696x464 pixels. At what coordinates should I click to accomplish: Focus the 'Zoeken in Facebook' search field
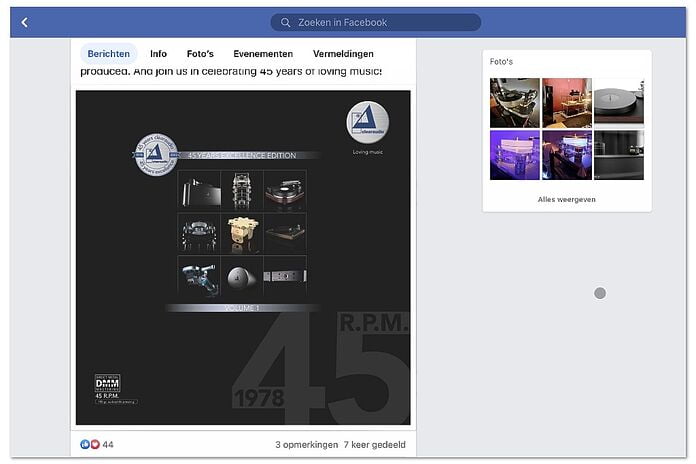click(376, 23)
